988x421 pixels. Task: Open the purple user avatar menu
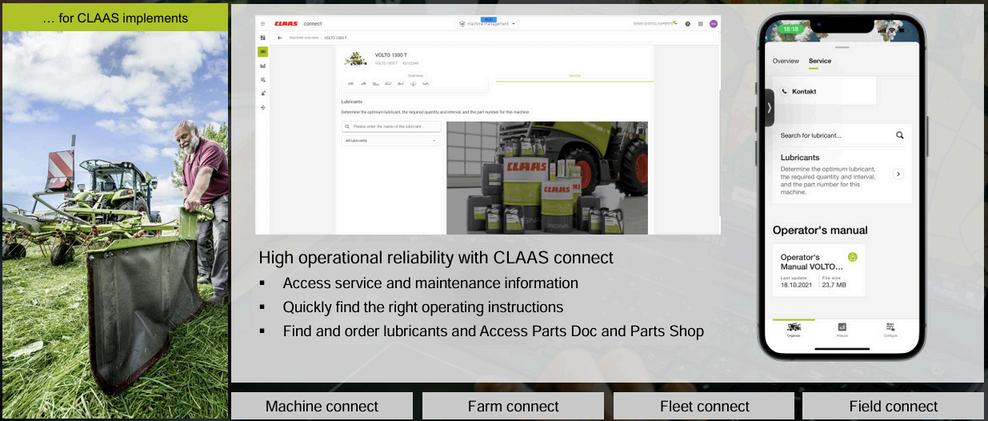pyautogui.click(x=713, y=23)
